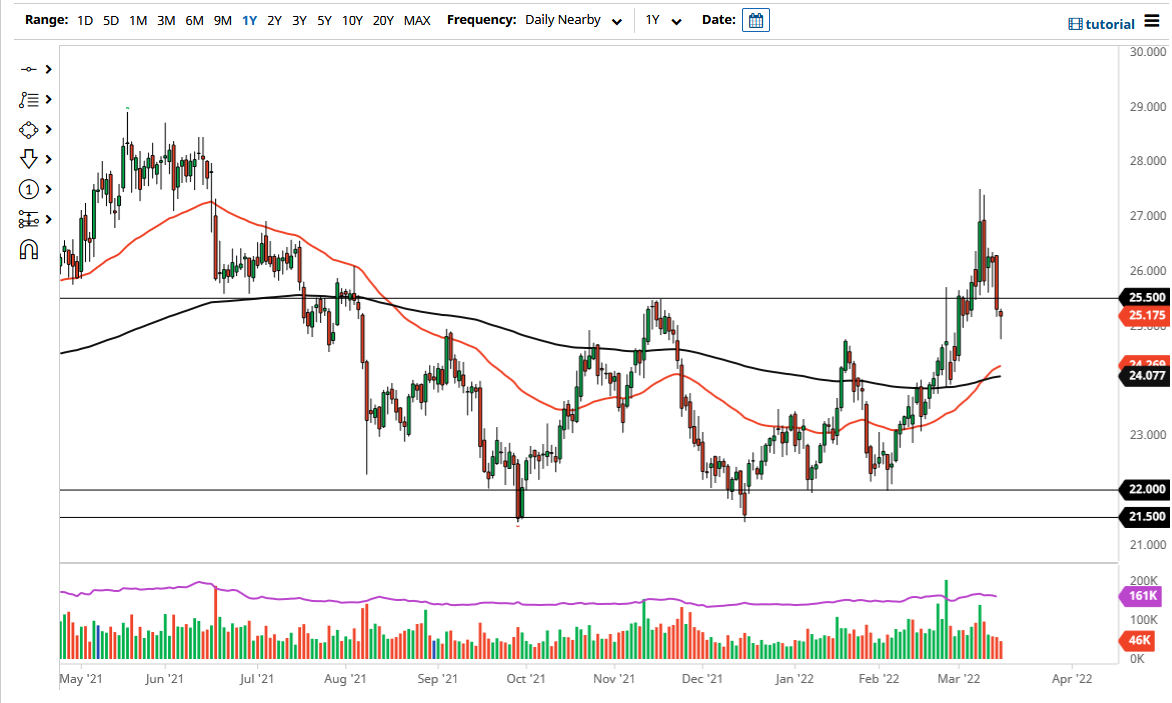Open the Daily Nearby frequency dropdown
The height and width of the screenshot is (703, 1172).
573,20
